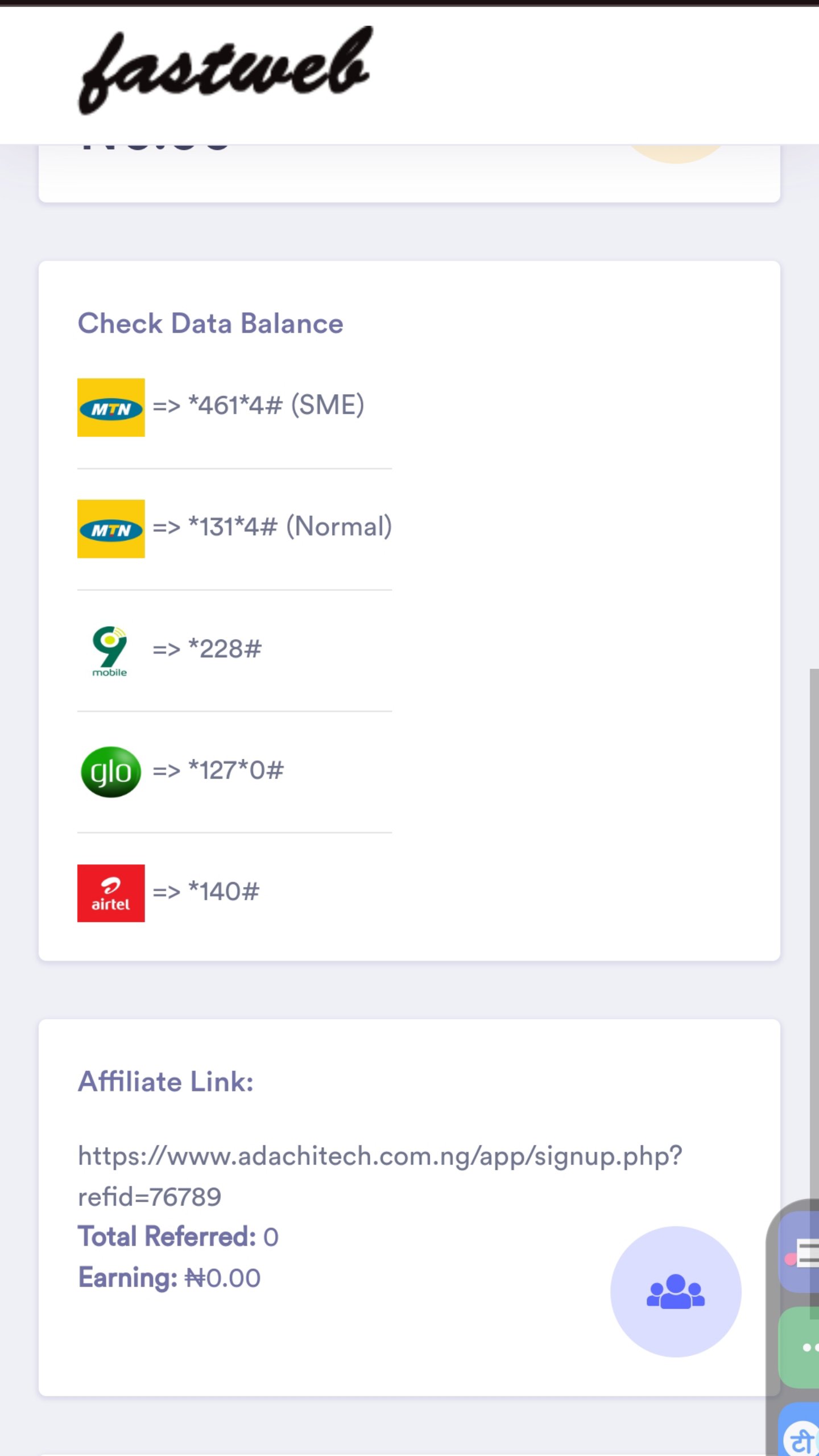The width and height of the screenshot is (819, 1456).
Task: Open the green dots app in edge panel
Action: pyautogui.click(x=803, y=1347)
